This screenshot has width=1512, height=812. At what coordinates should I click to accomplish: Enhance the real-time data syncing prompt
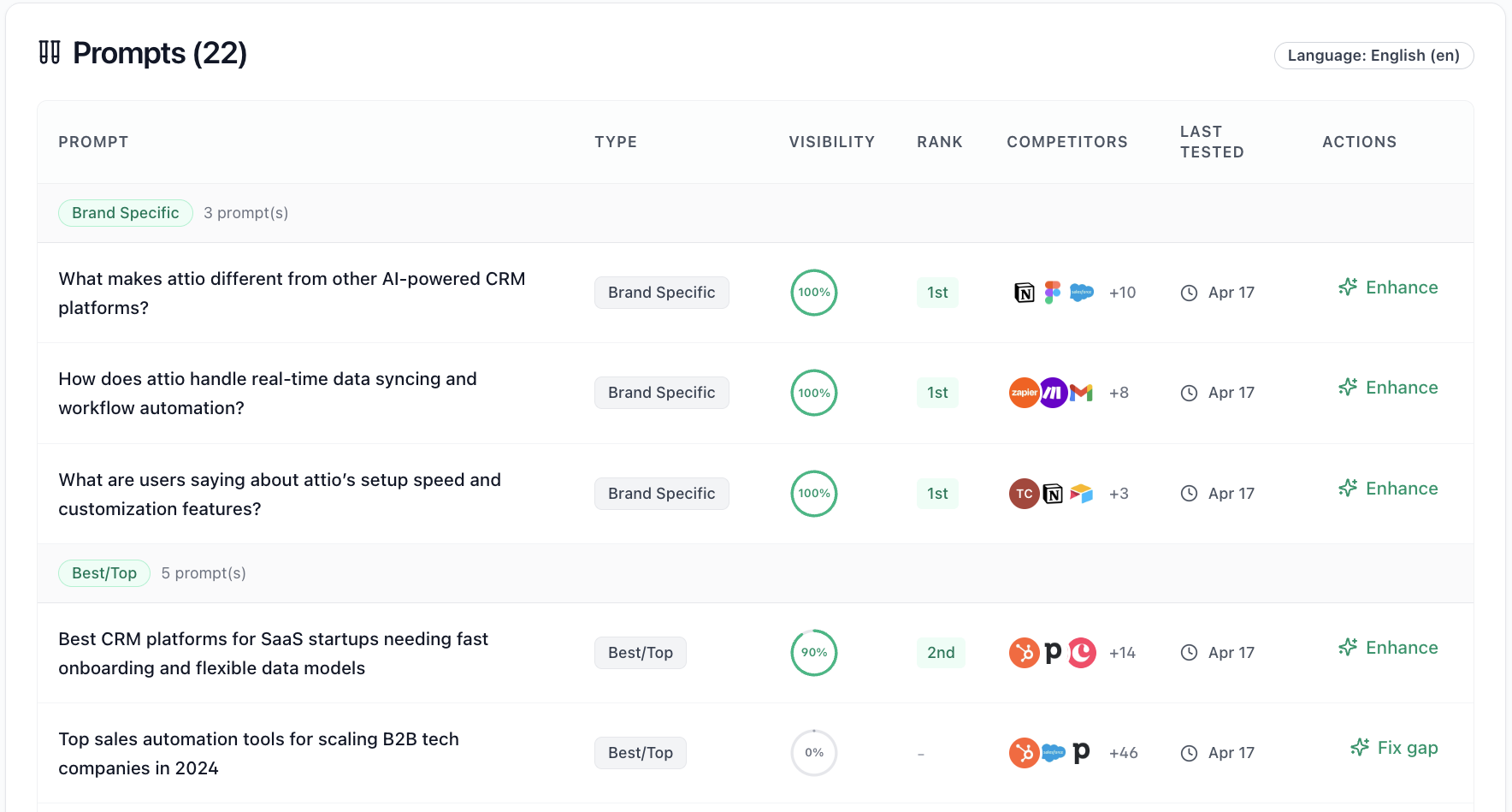pos(1388,388)
